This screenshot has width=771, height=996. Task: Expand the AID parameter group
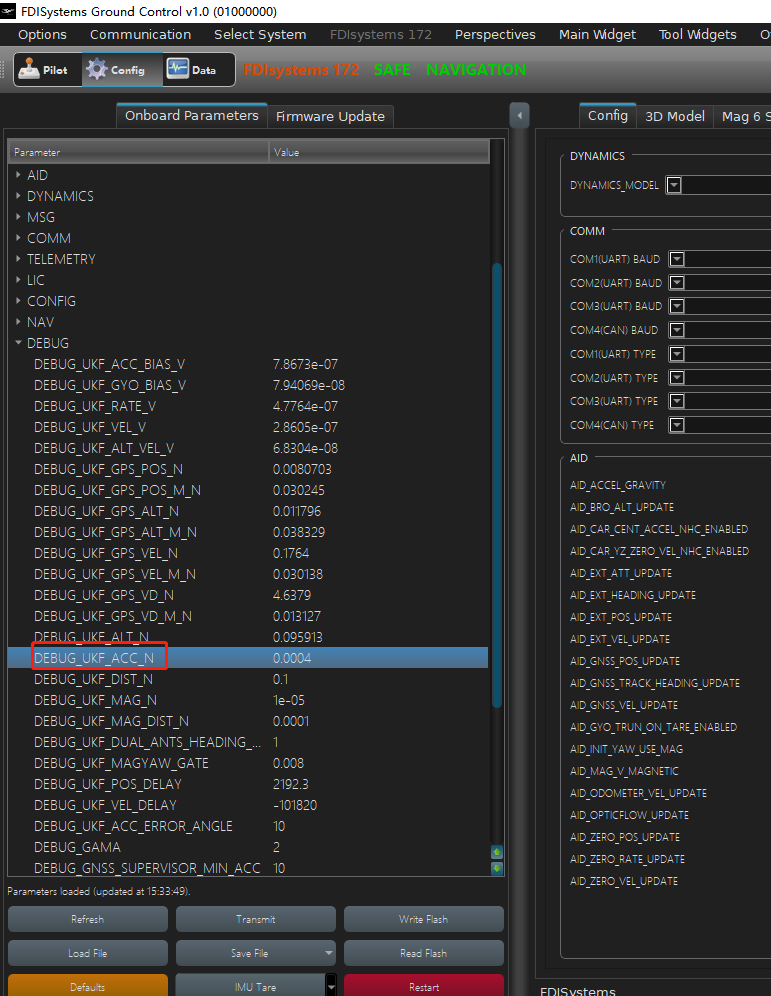18,175
